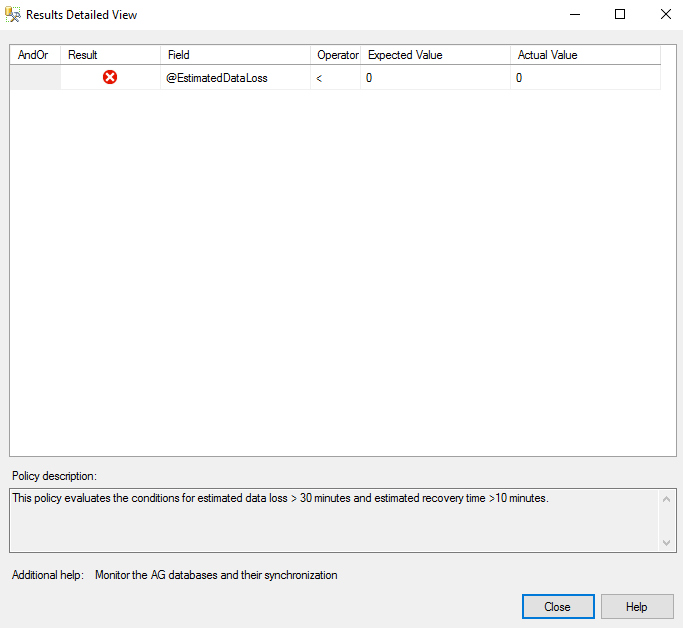683x628 pixels.
Task: Open Help for the results view
Action: point(637,606)
